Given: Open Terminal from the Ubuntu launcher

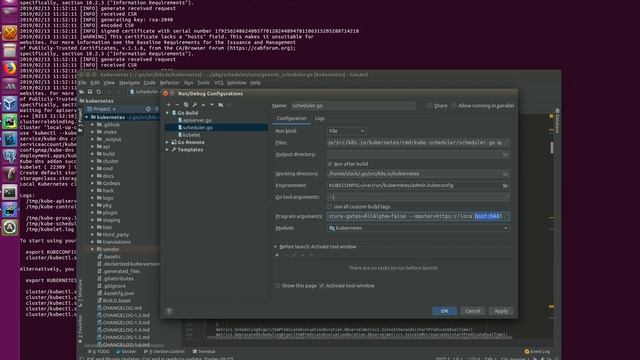Looking at the screenshot, I should (10, 192).
